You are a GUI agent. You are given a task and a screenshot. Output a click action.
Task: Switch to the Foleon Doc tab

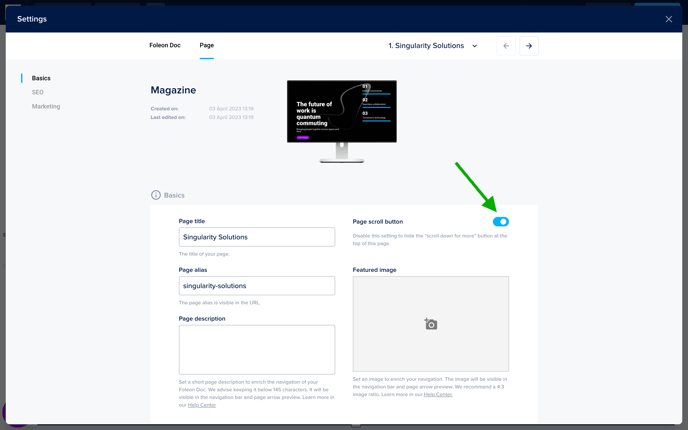click(x=165, y=46)
